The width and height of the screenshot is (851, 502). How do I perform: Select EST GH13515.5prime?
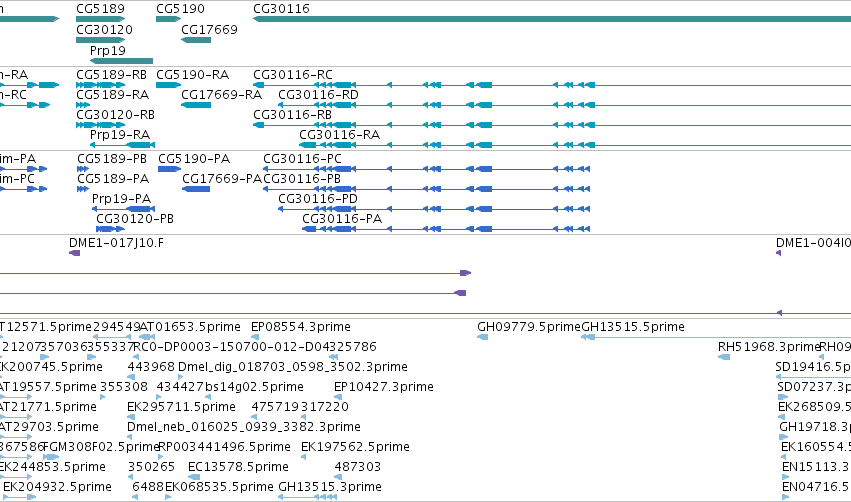[716, 337]
